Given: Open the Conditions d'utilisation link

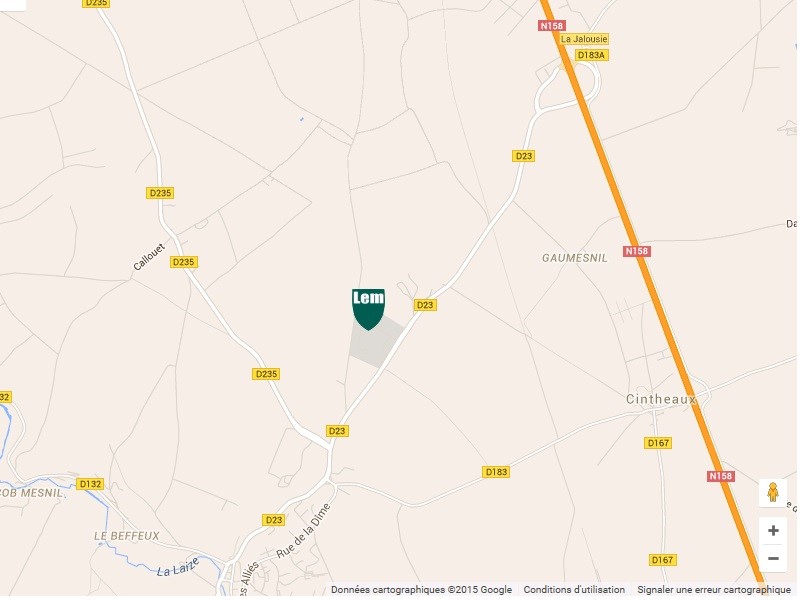Looking at the screenshot, I should pos(574,590).
